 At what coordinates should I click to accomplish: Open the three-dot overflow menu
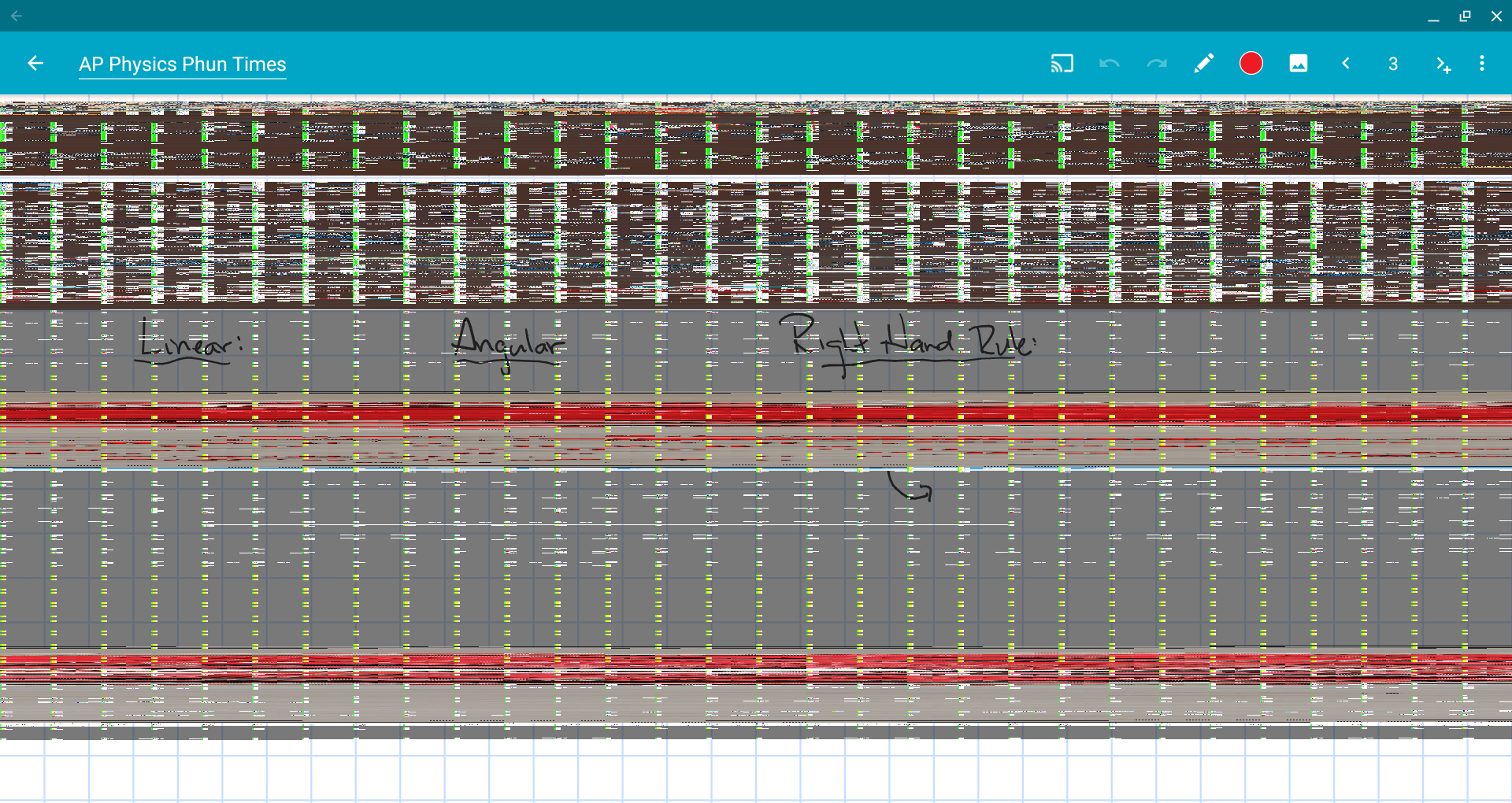pos(1482,63)
